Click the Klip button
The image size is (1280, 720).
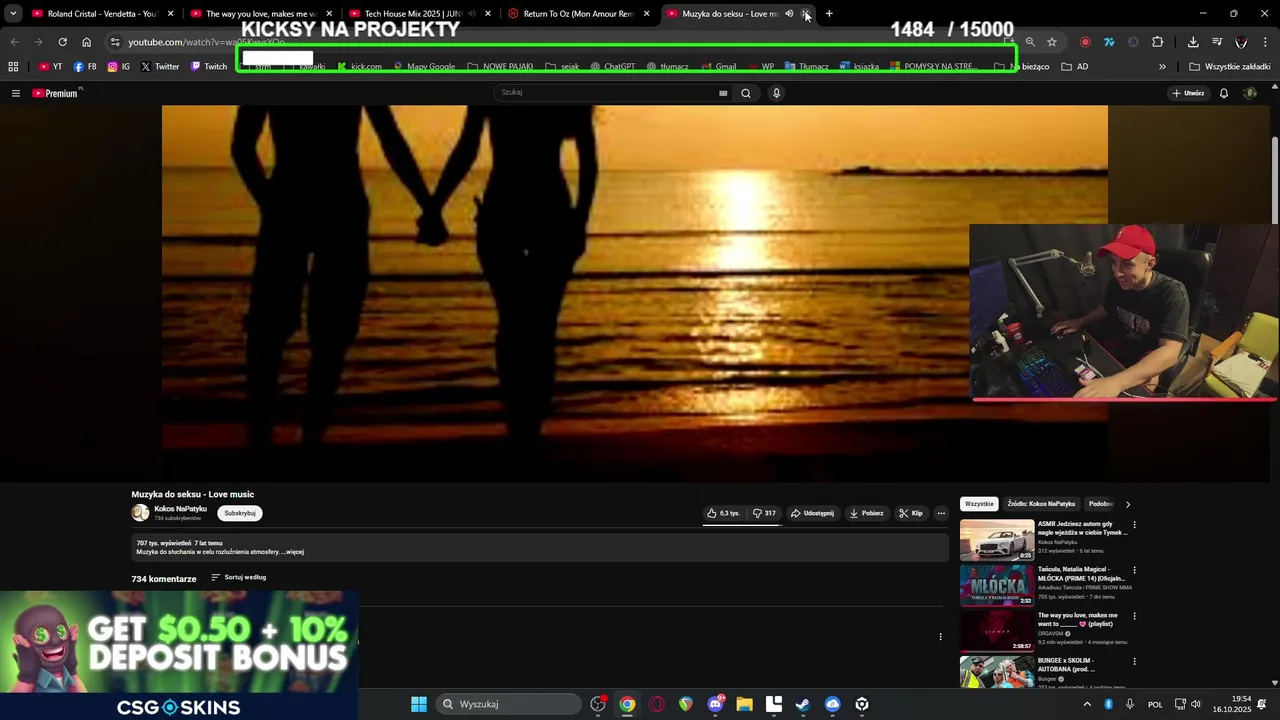pyautogui.click(x=911, y=513)
